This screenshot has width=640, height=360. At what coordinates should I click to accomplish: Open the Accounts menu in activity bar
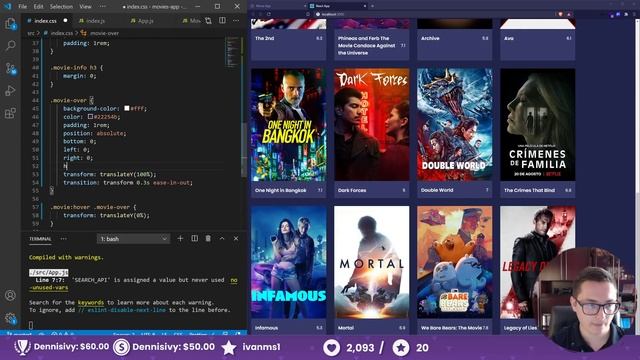(x=11, y=295)
